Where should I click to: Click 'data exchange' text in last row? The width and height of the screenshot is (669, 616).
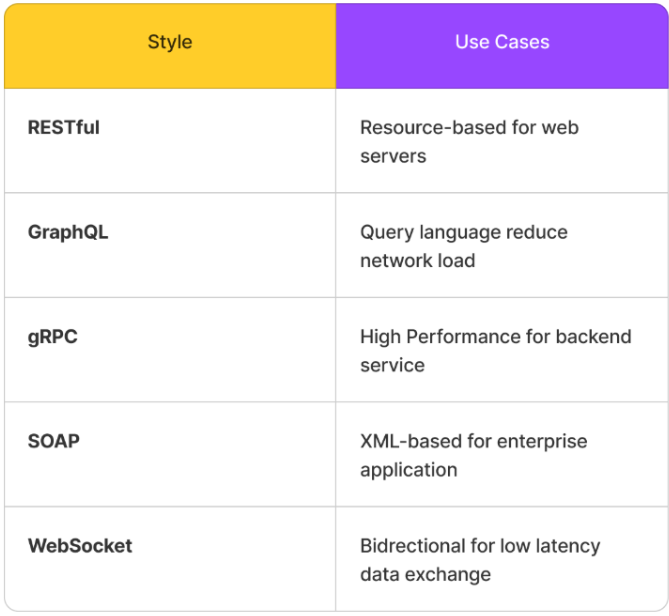click(x=425, y=575)
